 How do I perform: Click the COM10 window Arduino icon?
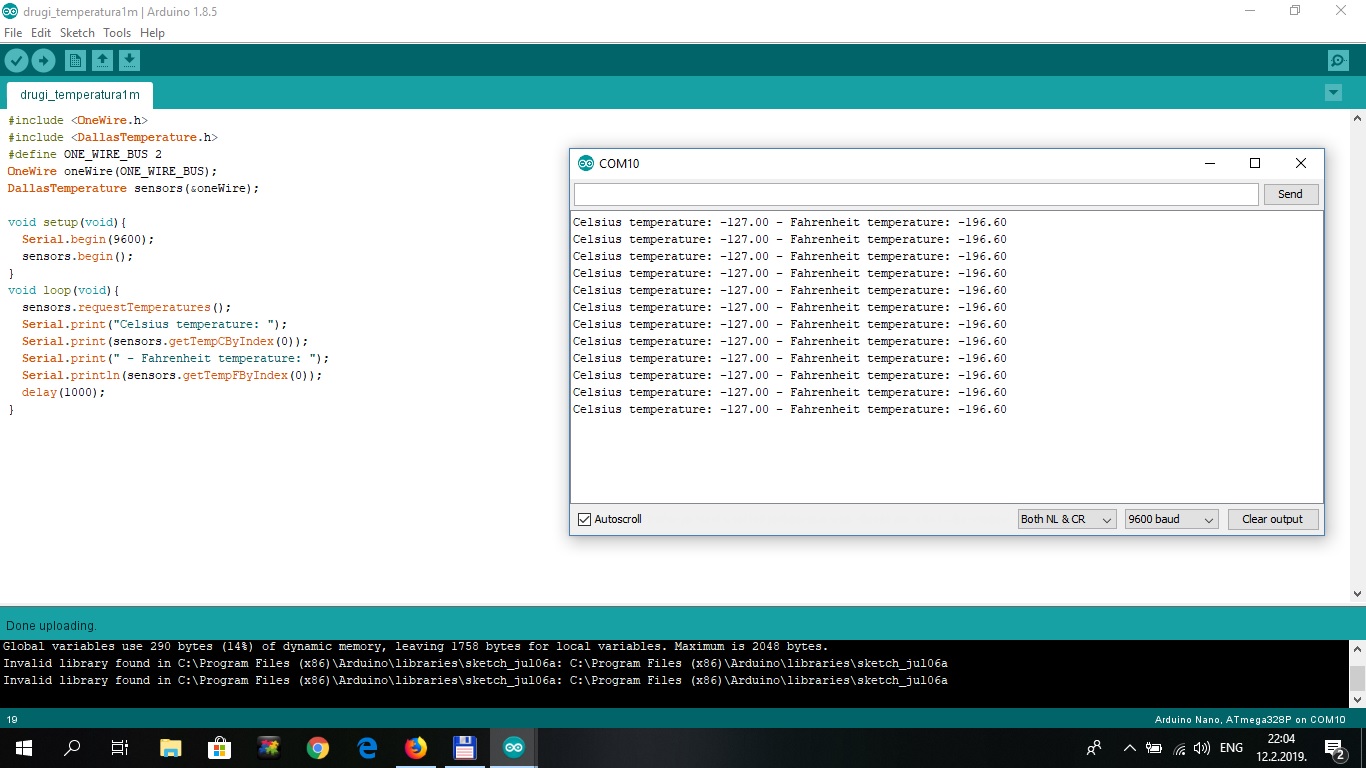pyautogui.click(x=586, y=163)
